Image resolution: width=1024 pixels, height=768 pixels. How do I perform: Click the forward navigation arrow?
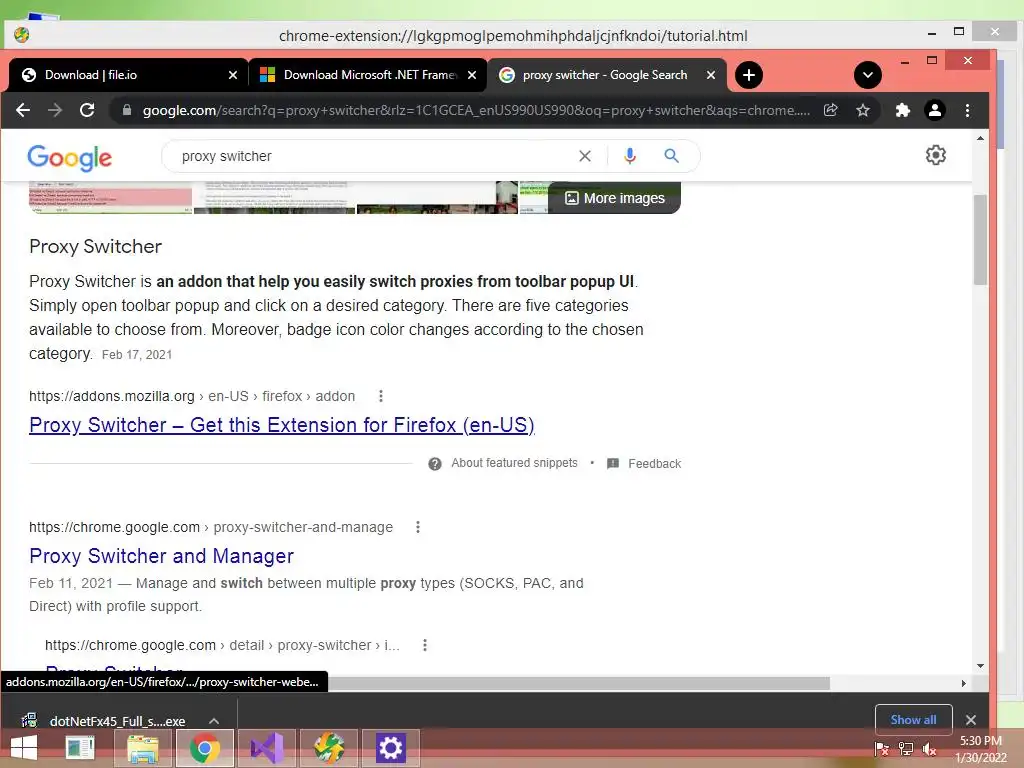(55, 110)
